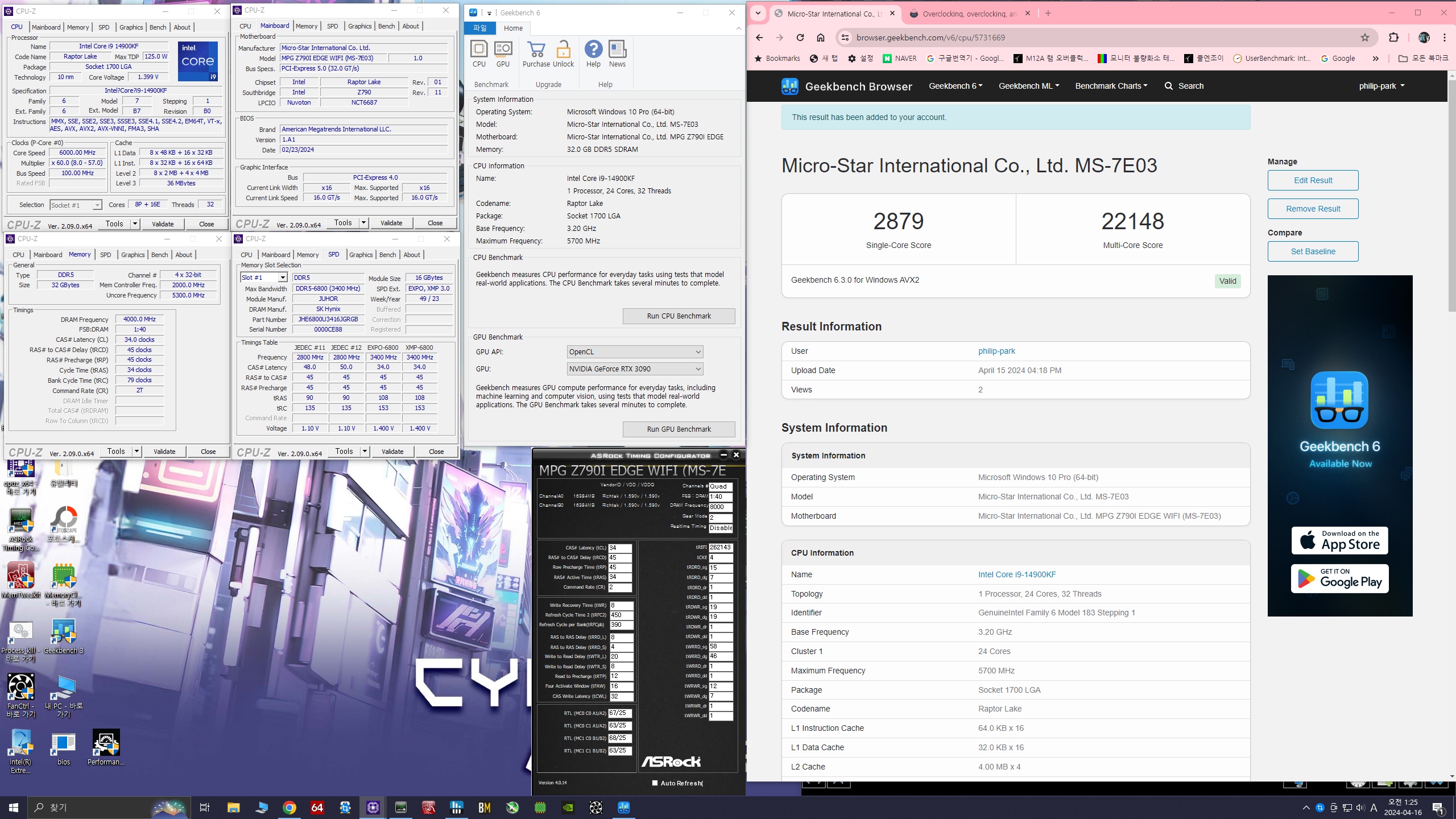The image size is (1456, 819).
Task: Open AIDA64 from the taskbar
Action: tap(317, 808)
